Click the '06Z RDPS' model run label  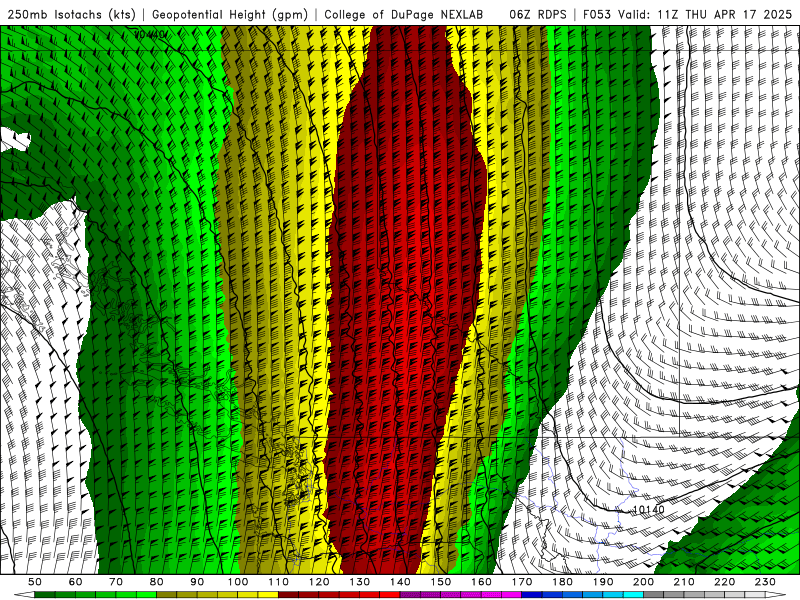point(538,15)
